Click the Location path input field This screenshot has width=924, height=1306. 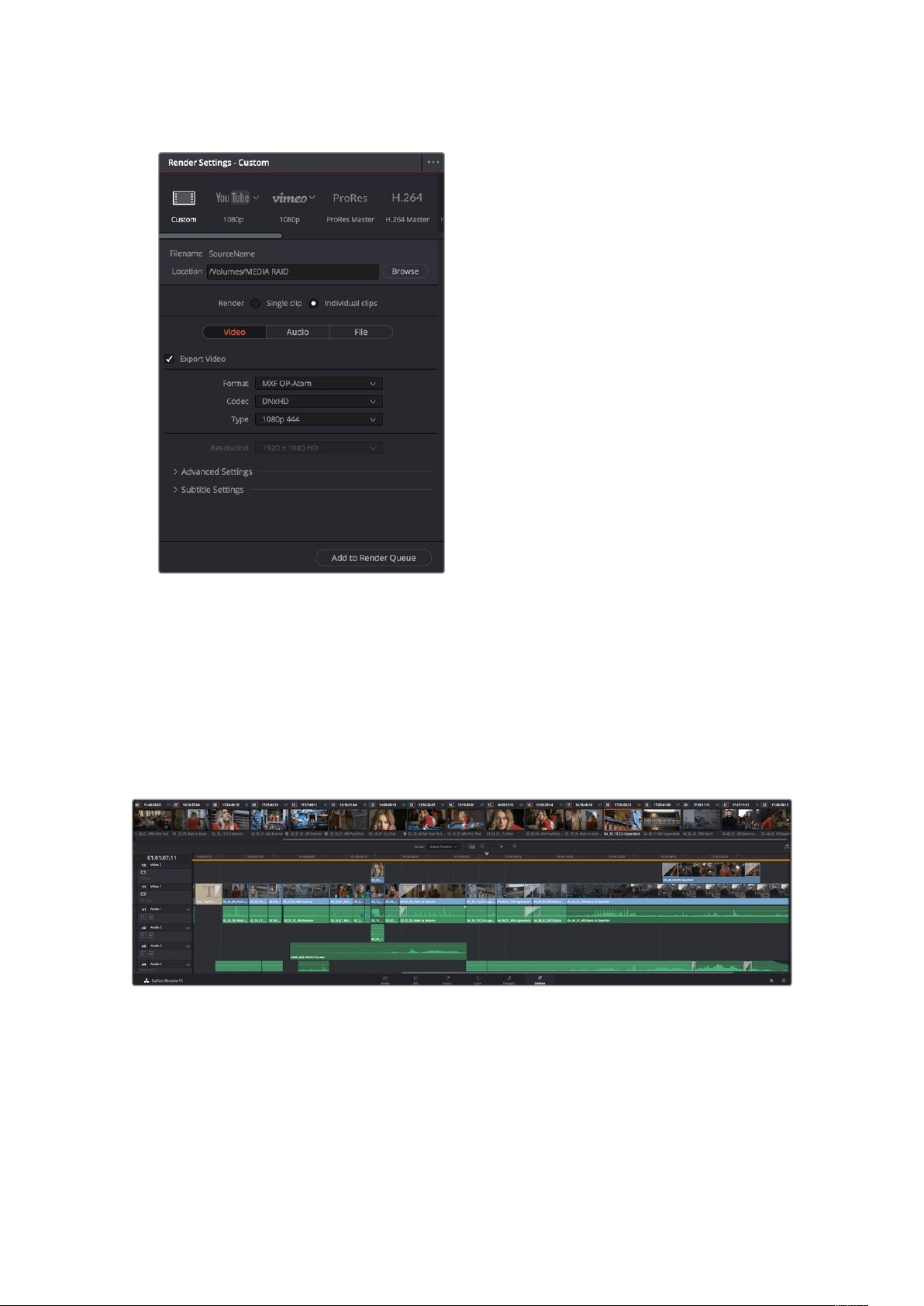point(292,271)
